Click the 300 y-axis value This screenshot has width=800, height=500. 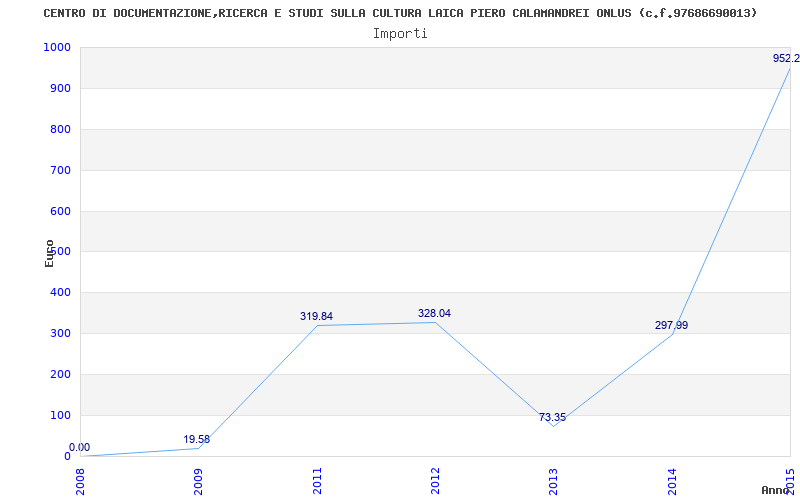[60, 333]
